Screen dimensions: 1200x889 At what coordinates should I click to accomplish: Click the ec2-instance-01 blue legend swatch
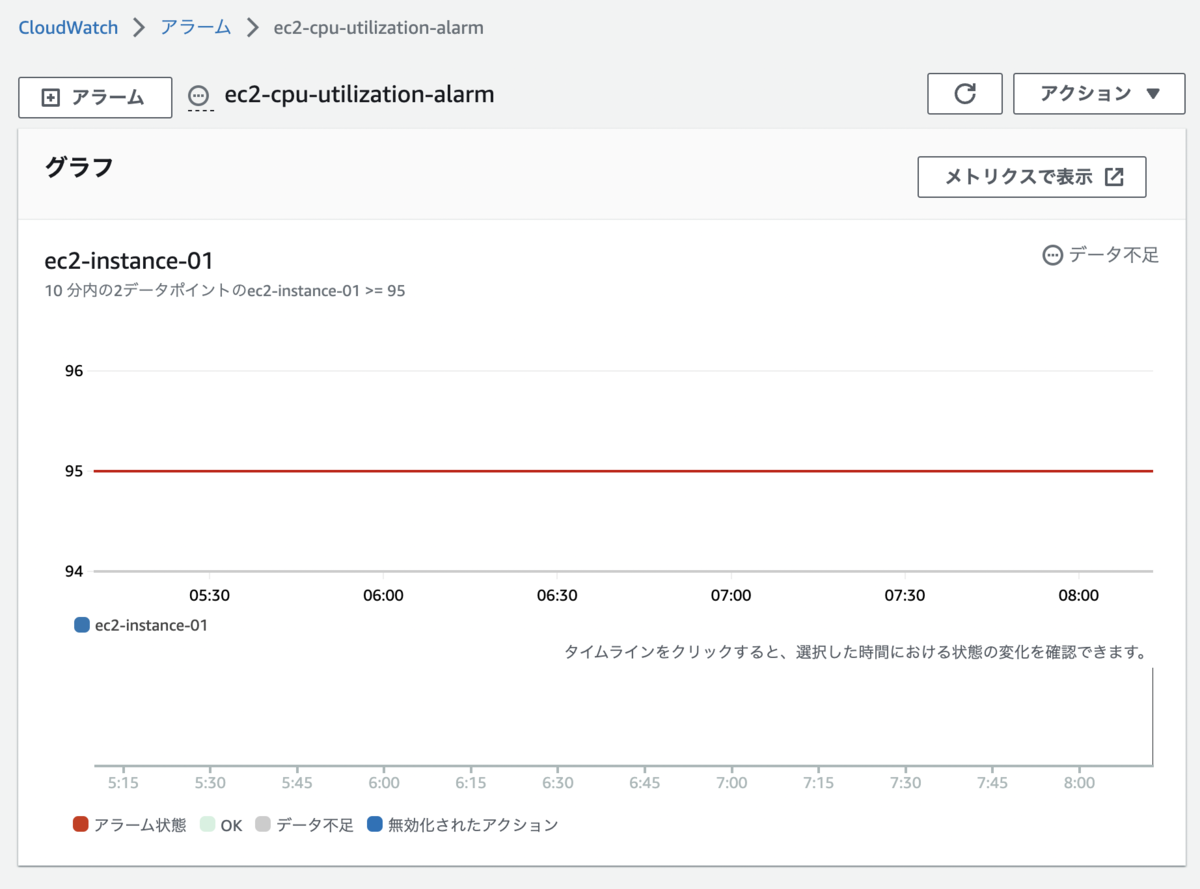click(82, 625)
